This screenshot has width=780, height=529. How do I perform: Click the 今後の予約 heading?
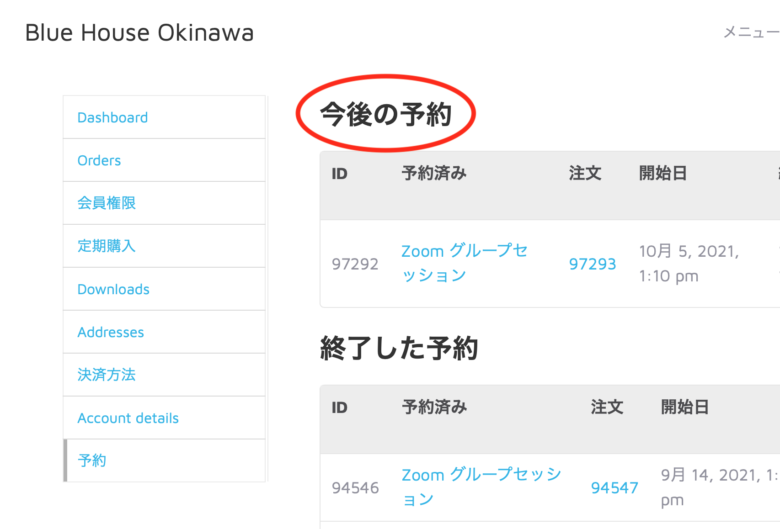pos(385,115)
